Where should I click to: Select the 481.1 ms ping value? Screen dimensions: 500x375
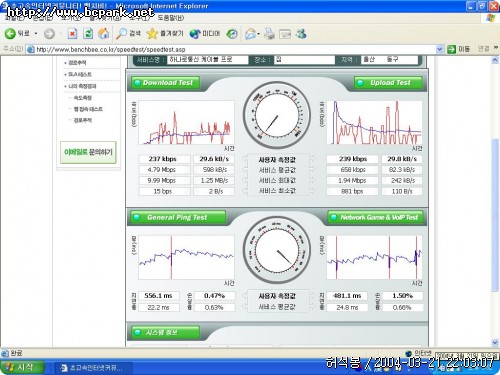click(347, 296)
